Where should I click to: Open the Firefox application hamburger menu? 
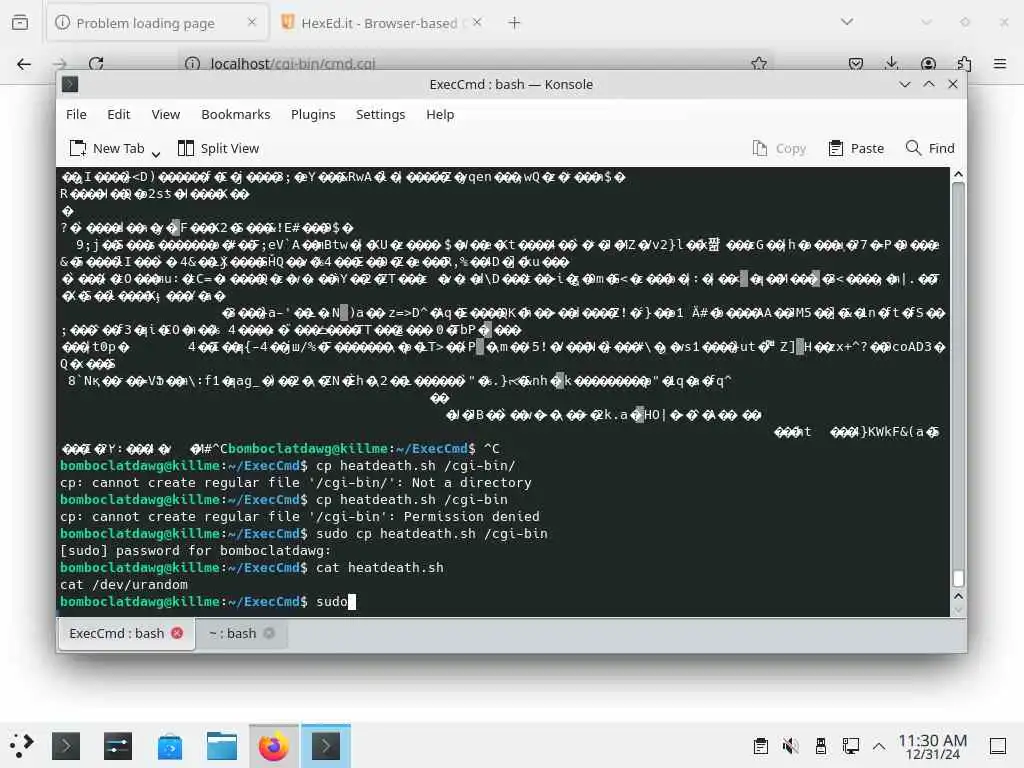pyautogui.click(x=1000, y=63)
